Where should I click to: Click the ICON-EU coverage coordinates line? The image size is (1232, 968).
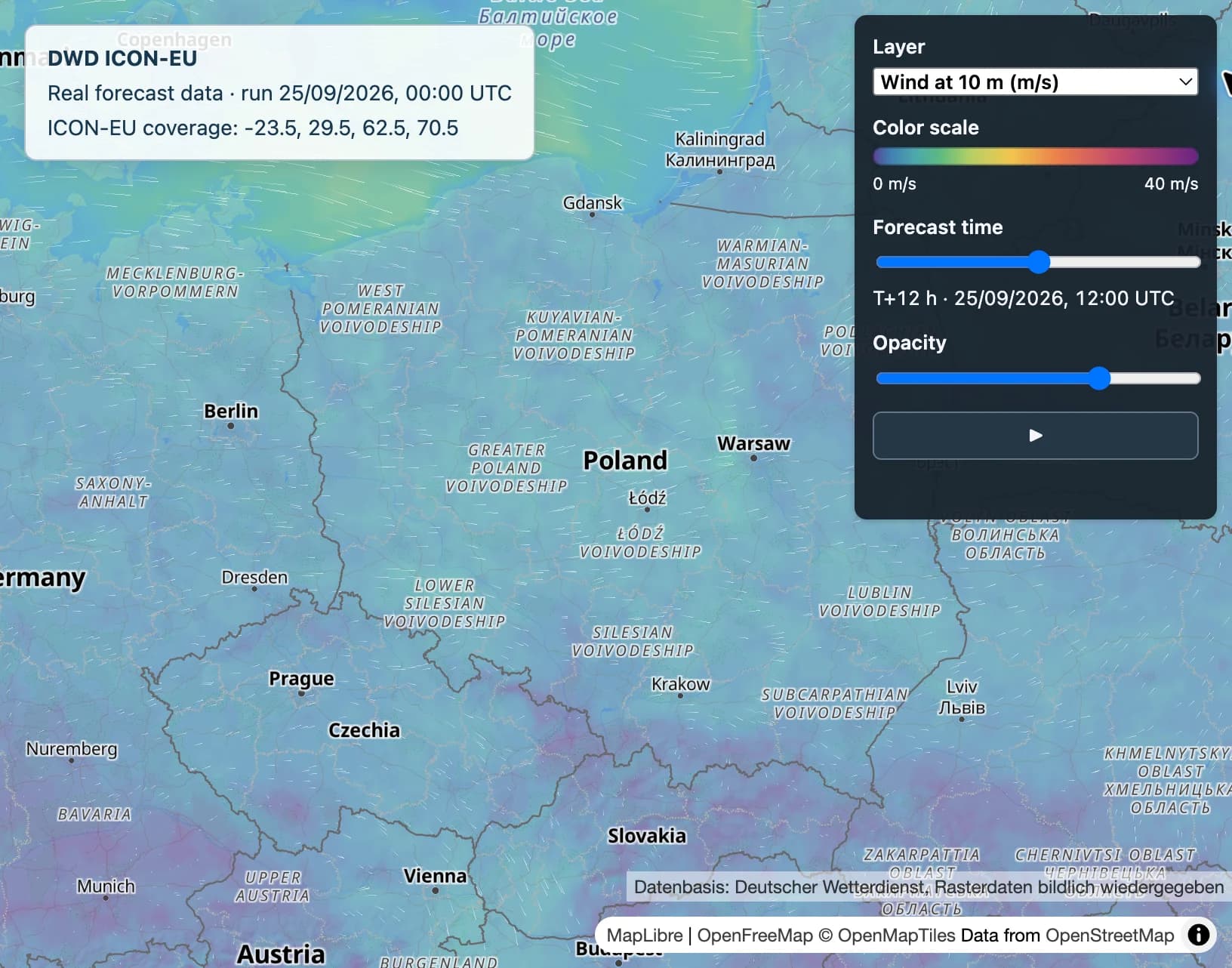tap(253, 128)
